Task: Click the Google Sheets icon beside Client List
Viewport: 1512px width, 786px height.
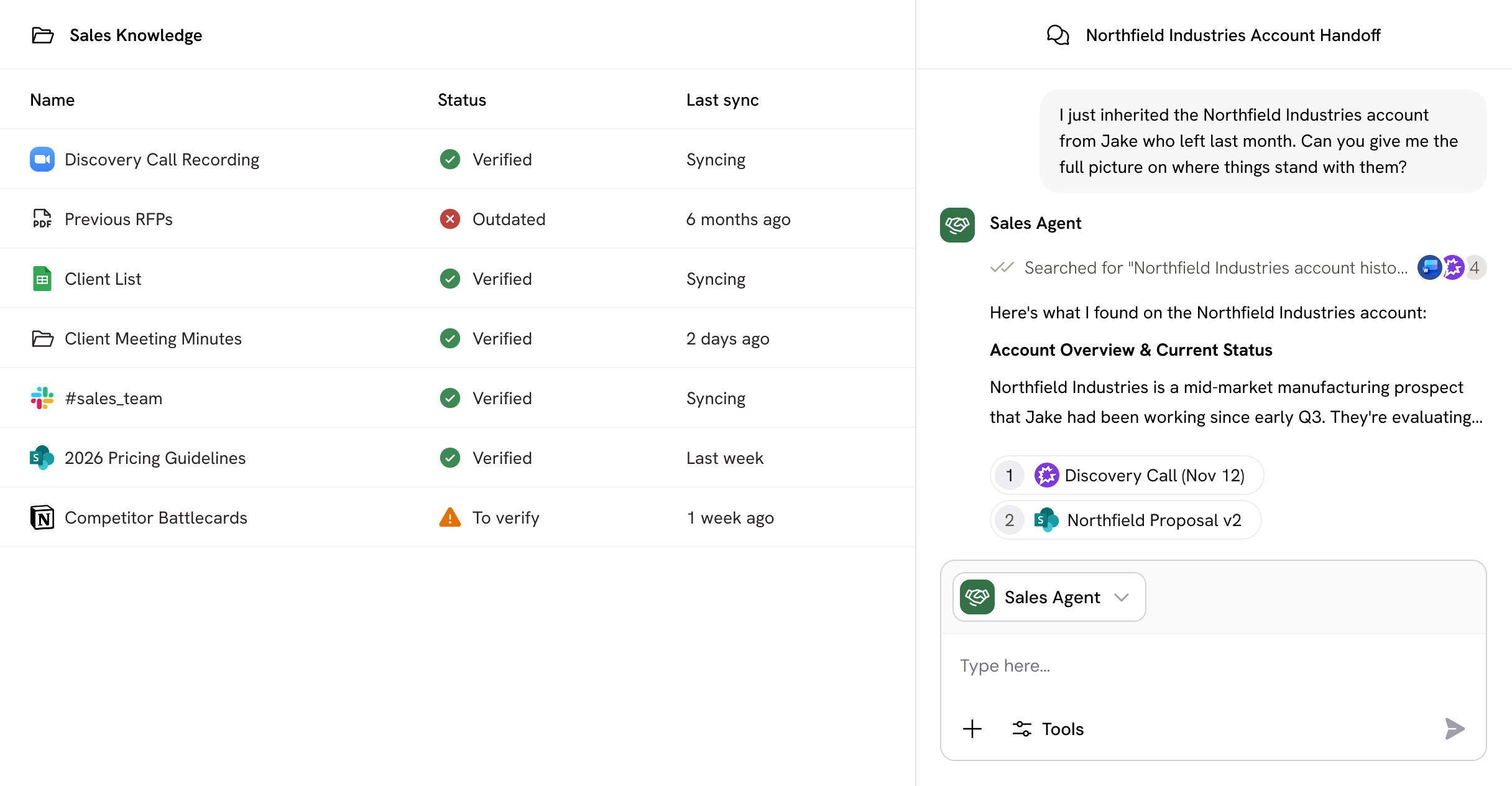Action: pyautogui.click(x=42, y=279)
